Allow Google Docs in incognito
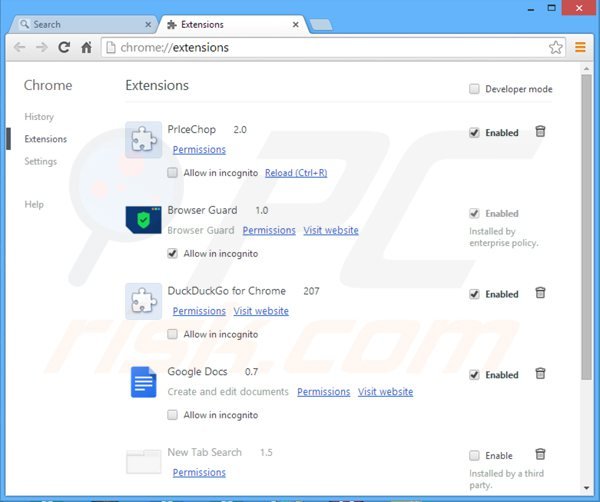 pos(173,415)
